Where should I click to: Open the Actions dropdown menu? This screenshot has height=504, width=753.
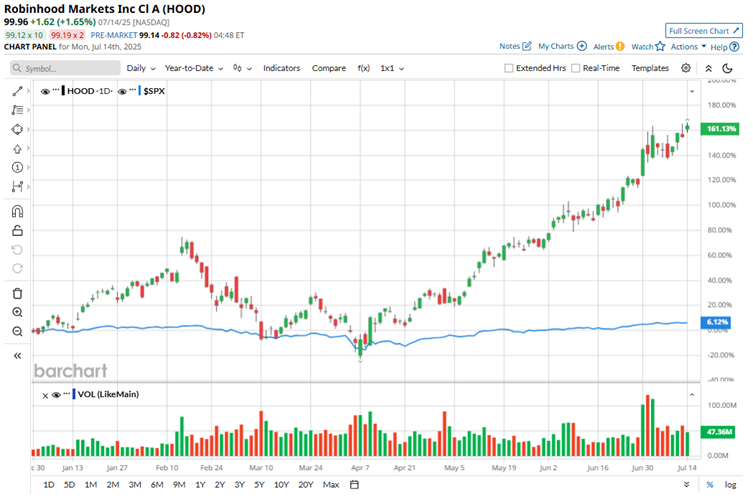point(688,47)
